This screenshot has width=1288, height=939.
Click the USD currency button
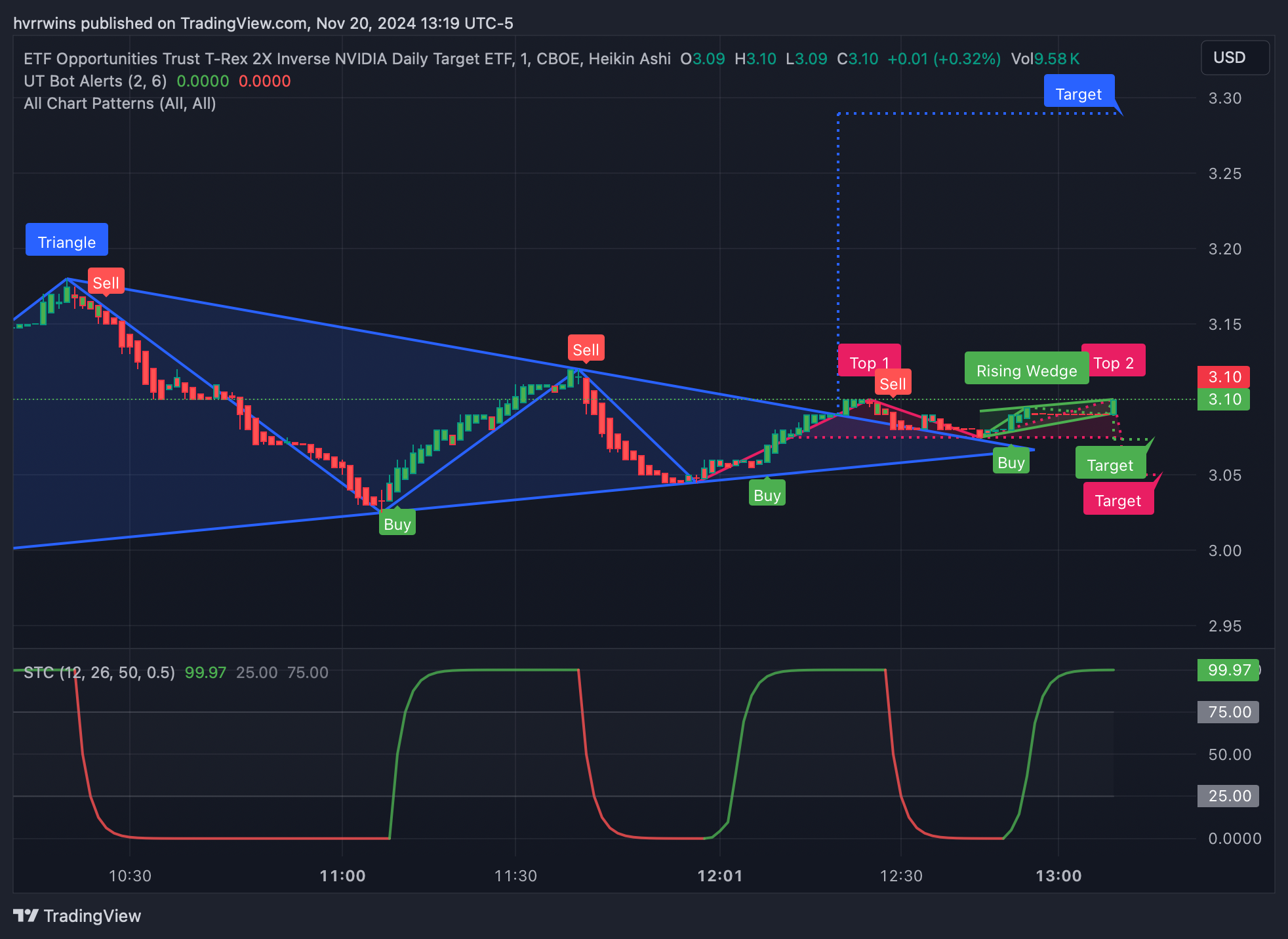point(1235,58)
